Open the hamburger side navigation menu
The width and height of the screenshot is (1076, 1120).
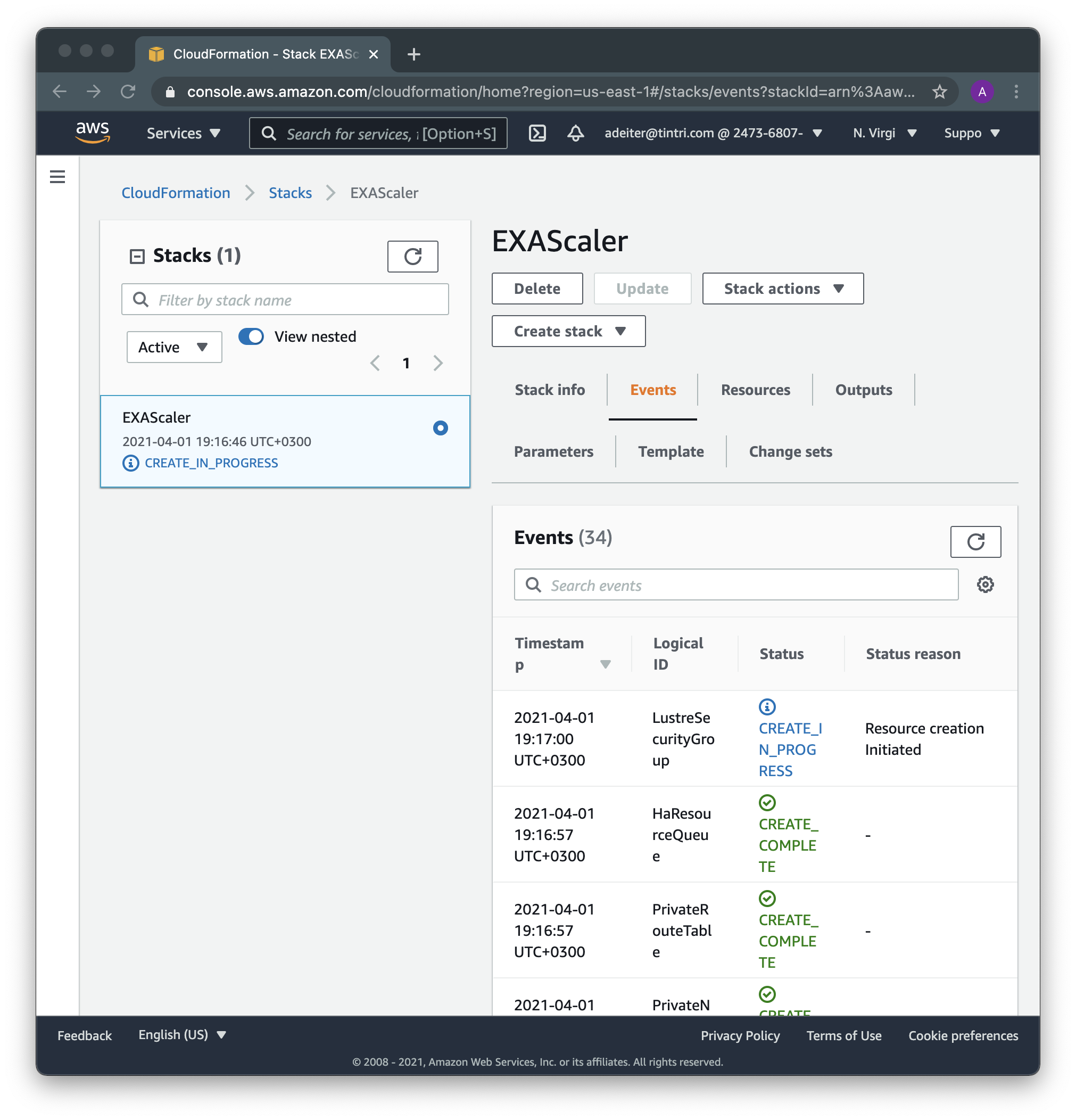(57, 177)
